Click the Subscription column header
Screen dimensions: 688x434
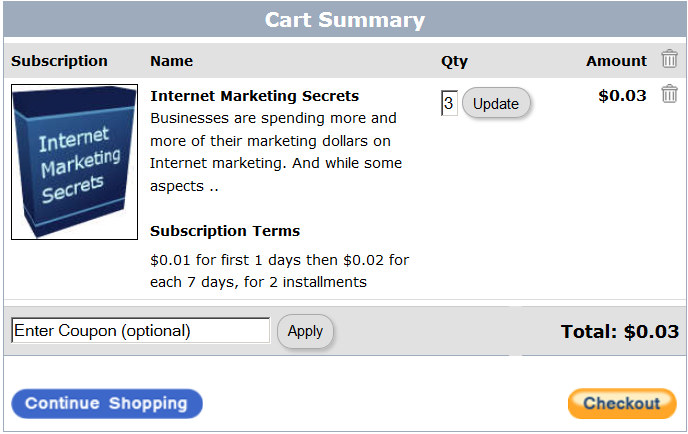click(x=59, y=61)
